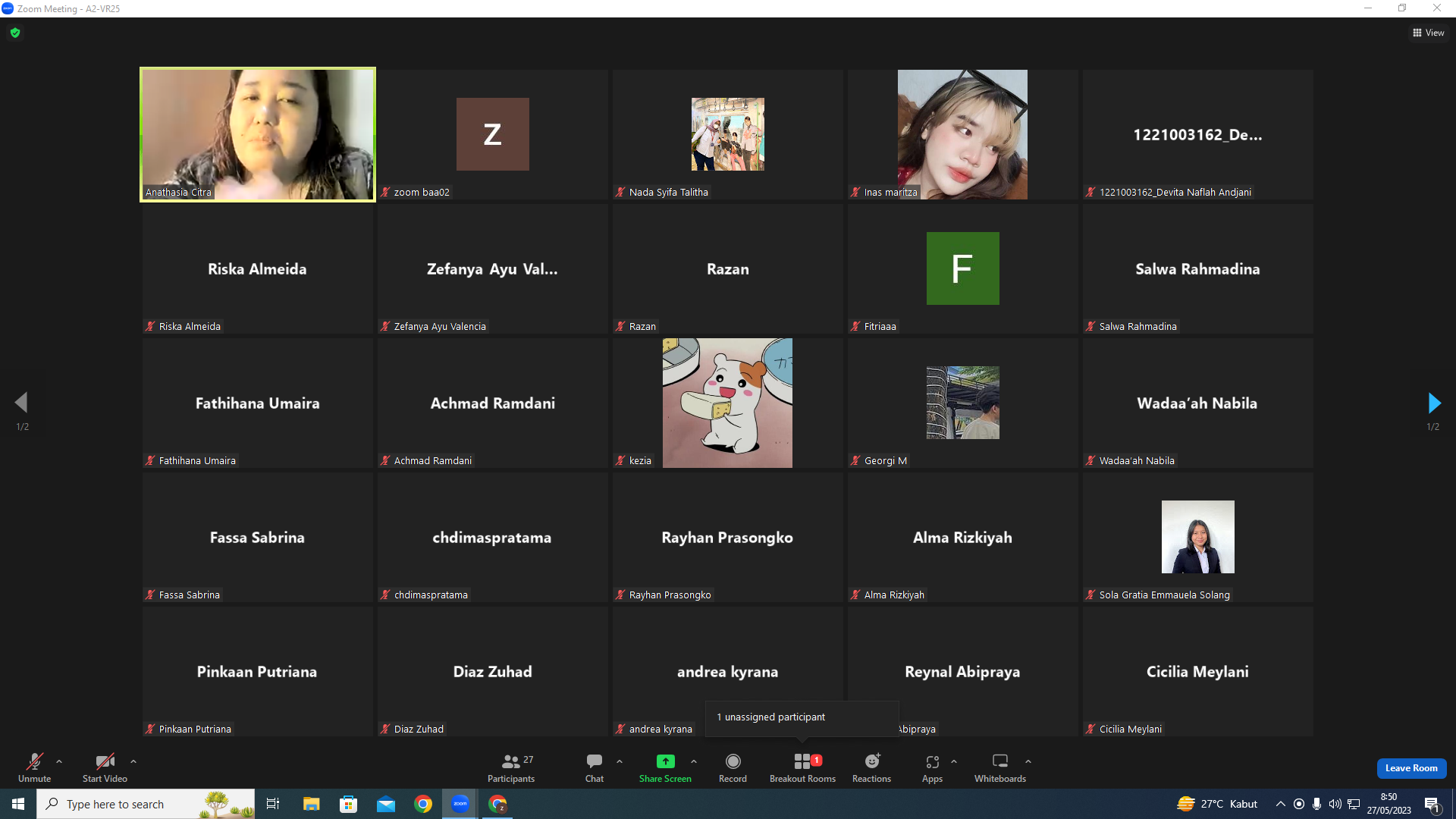Click Georgi M's profile photo
1456x819 pixels.
tap(963, 403)
